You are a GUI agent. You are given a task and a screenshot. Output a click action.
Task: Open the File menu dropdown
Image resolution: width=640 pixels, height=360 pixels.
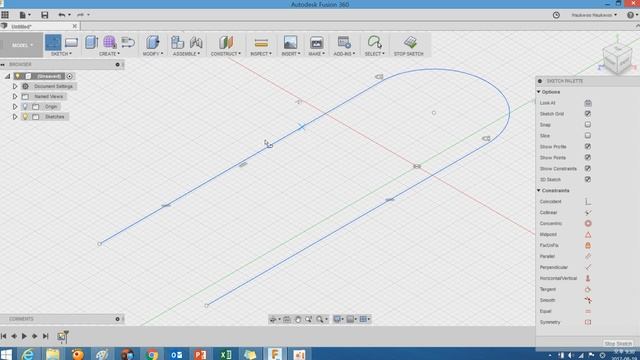point(25,15)
